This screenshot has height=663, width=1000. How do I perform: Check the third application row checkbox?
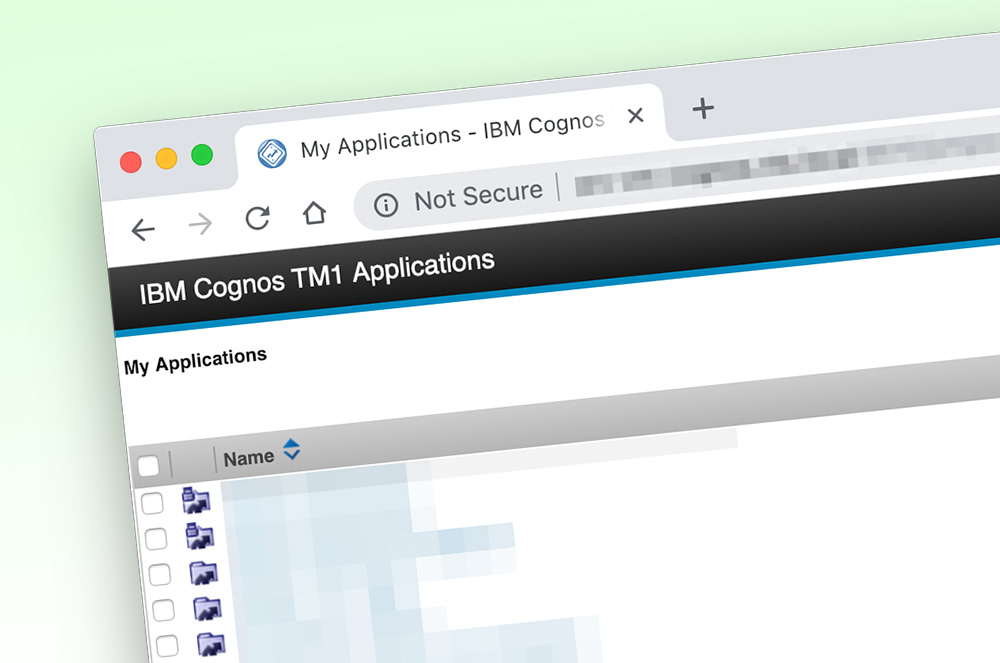point(159,574)
